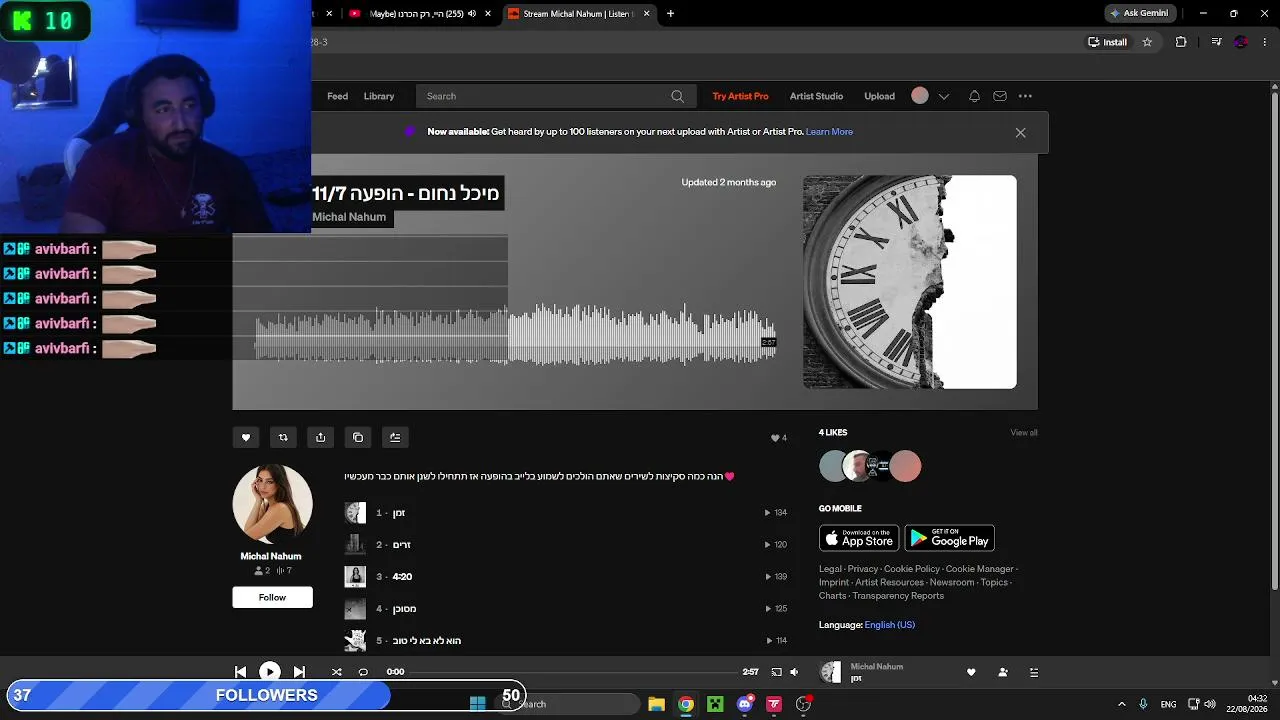Open Chrome three-dot menu
The image size is (1280, 720).
pos(1266,42)
